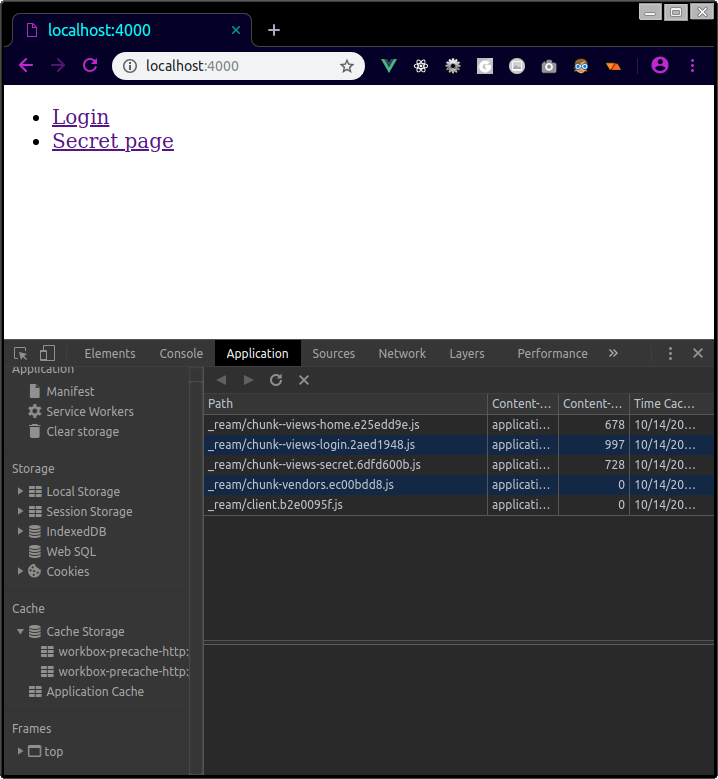Sort by the Time Cached column header
This screenshot has height=779, width=718.
coord(671,404)
